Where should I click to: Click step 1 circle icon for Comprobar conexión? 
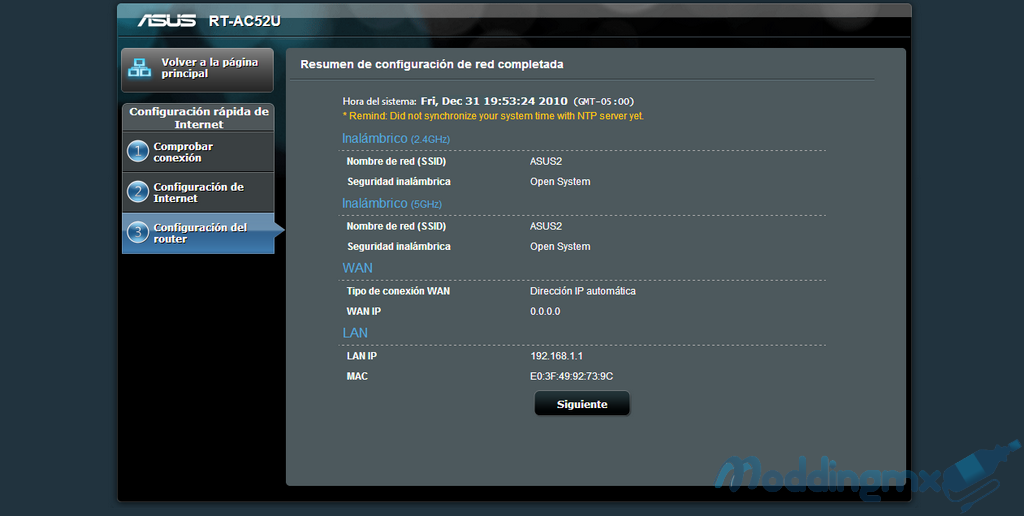coord(138,152)
